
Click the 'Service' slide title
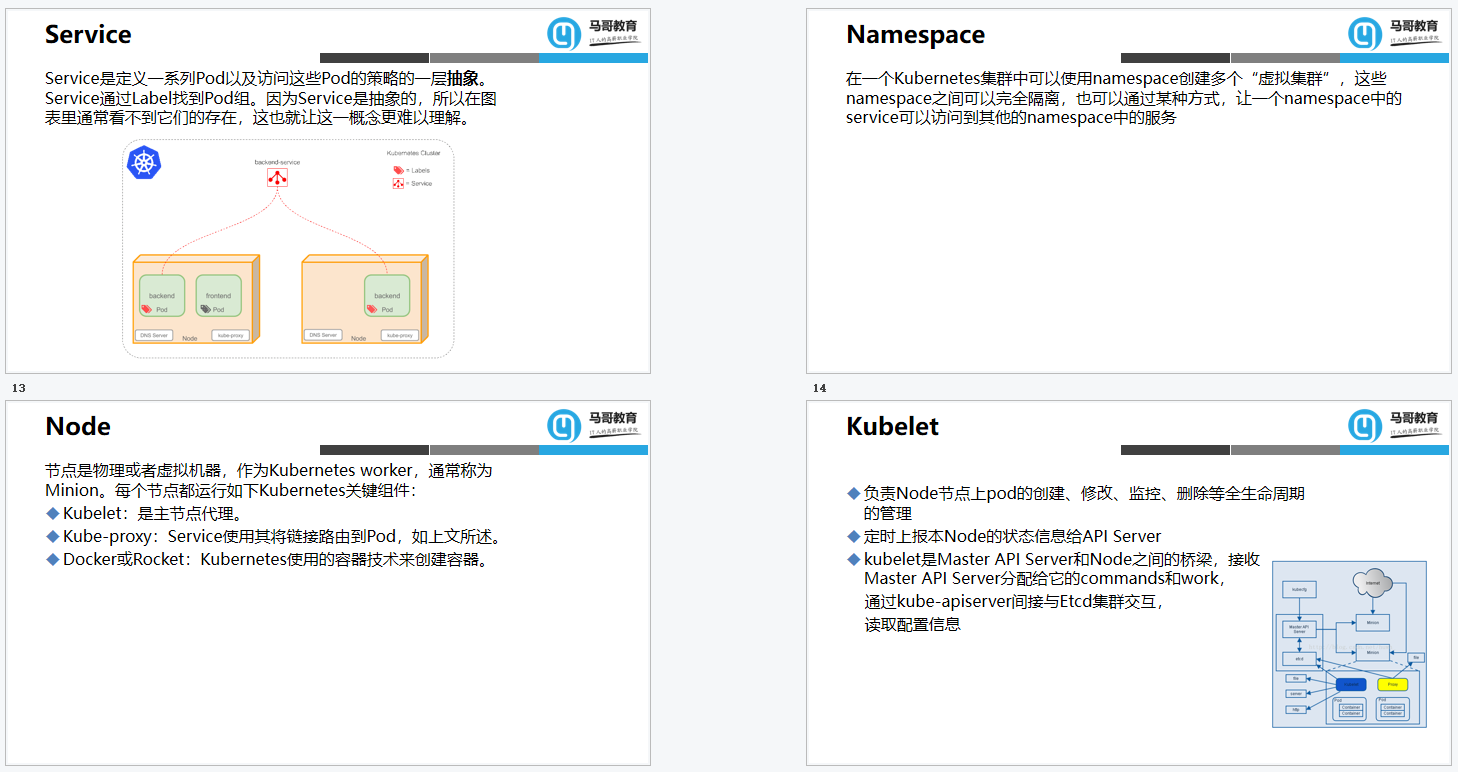coord(88,34)
